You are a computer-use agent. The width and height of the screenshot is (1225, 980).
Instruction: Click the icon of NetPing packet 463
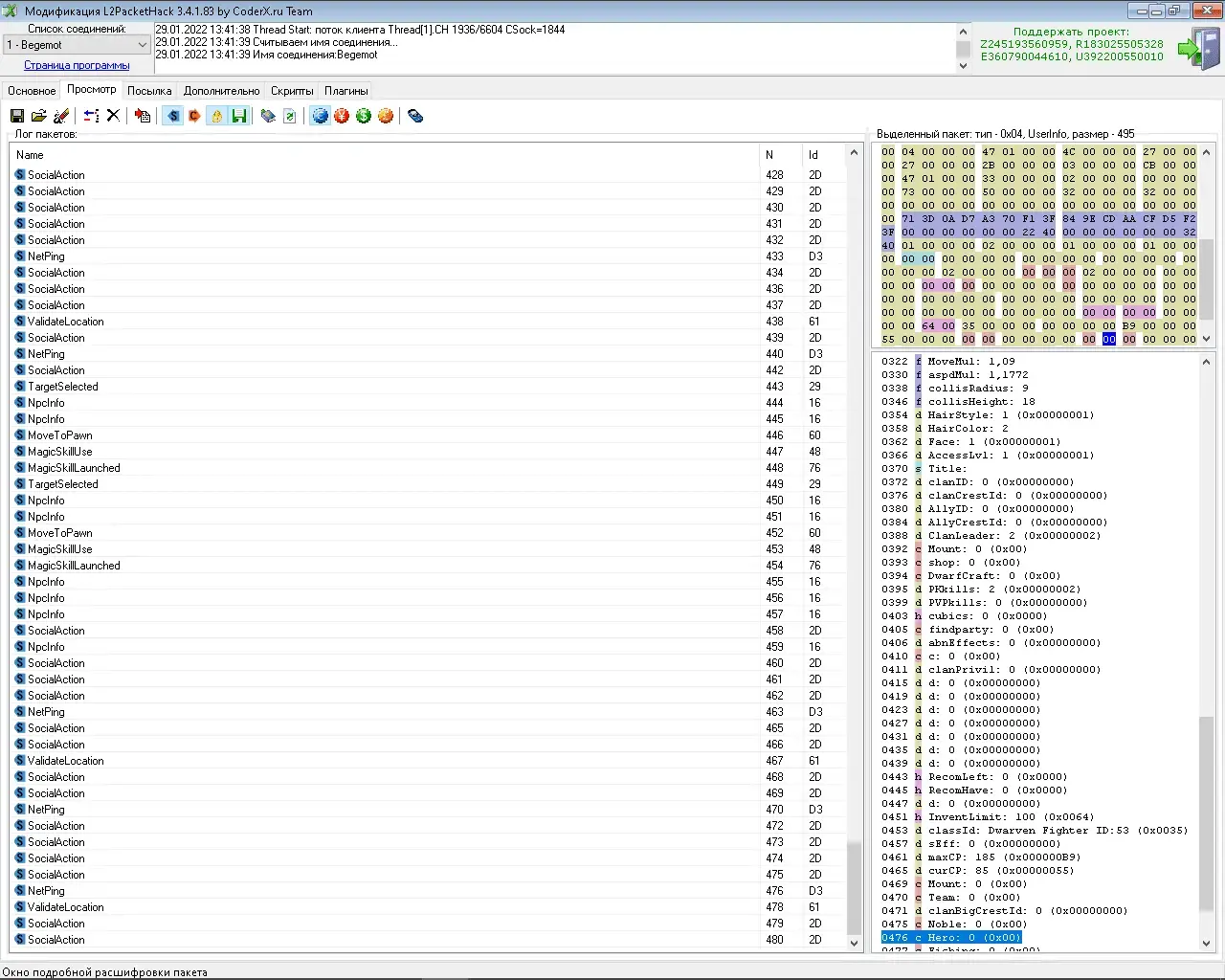tap(20, 712)
